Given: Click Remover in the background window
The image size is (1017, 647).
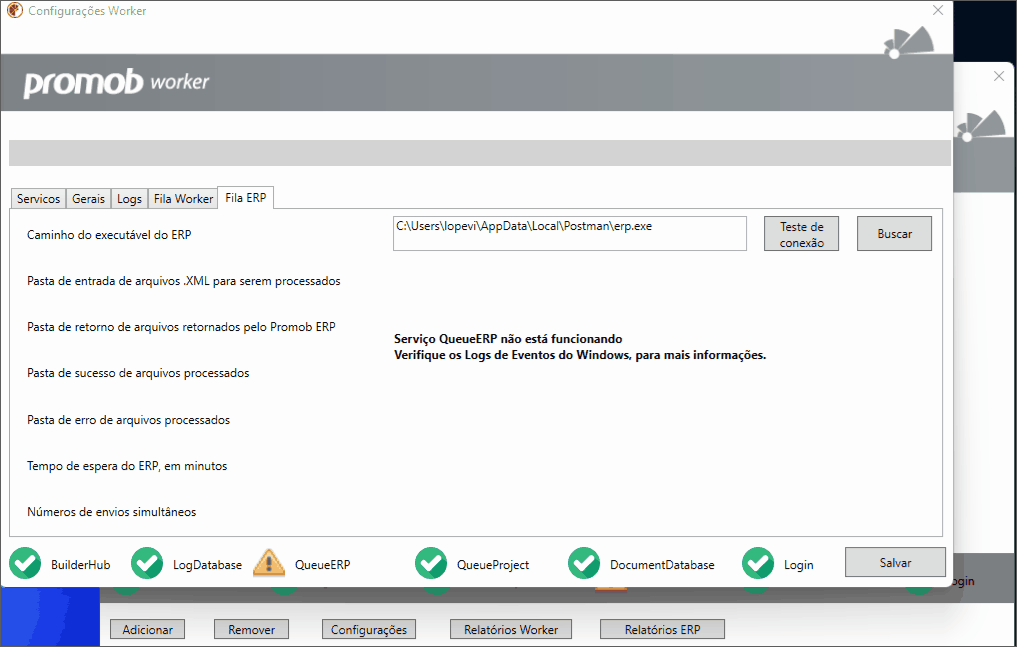Looking at the screenshot, I should [252, 629].
